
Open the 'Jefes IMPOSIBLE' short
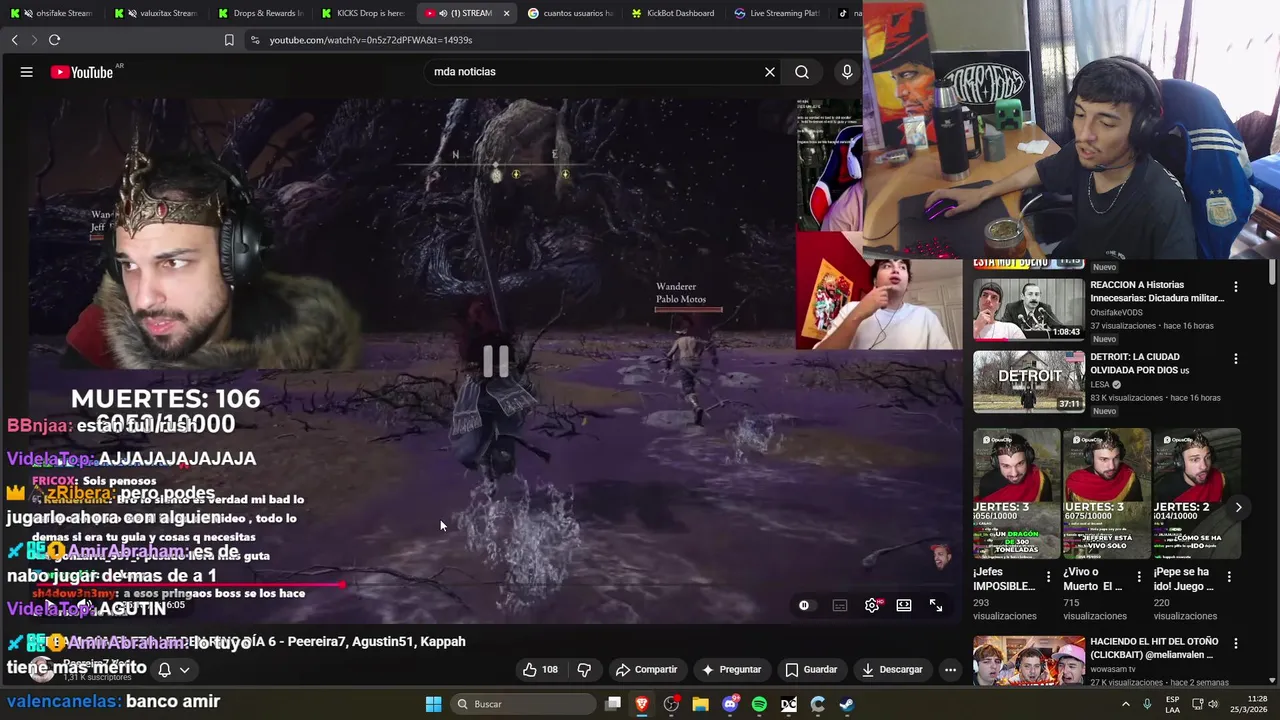click(1016, 494)
